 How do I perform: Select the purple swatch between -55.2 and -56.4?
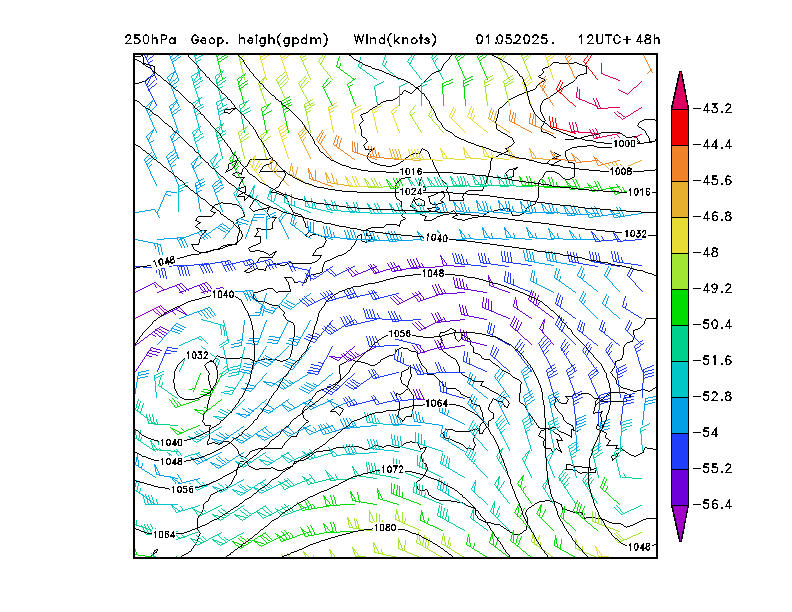[x=680, y=487]
